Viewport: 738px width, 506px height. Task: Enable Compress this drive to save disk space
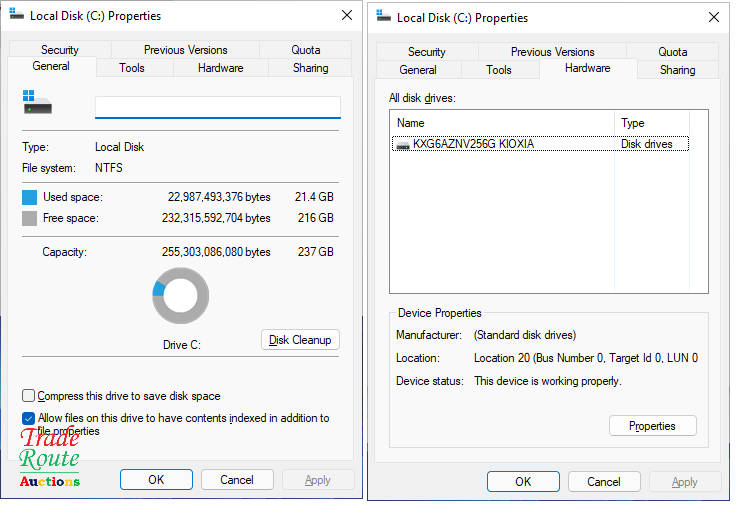29,396
